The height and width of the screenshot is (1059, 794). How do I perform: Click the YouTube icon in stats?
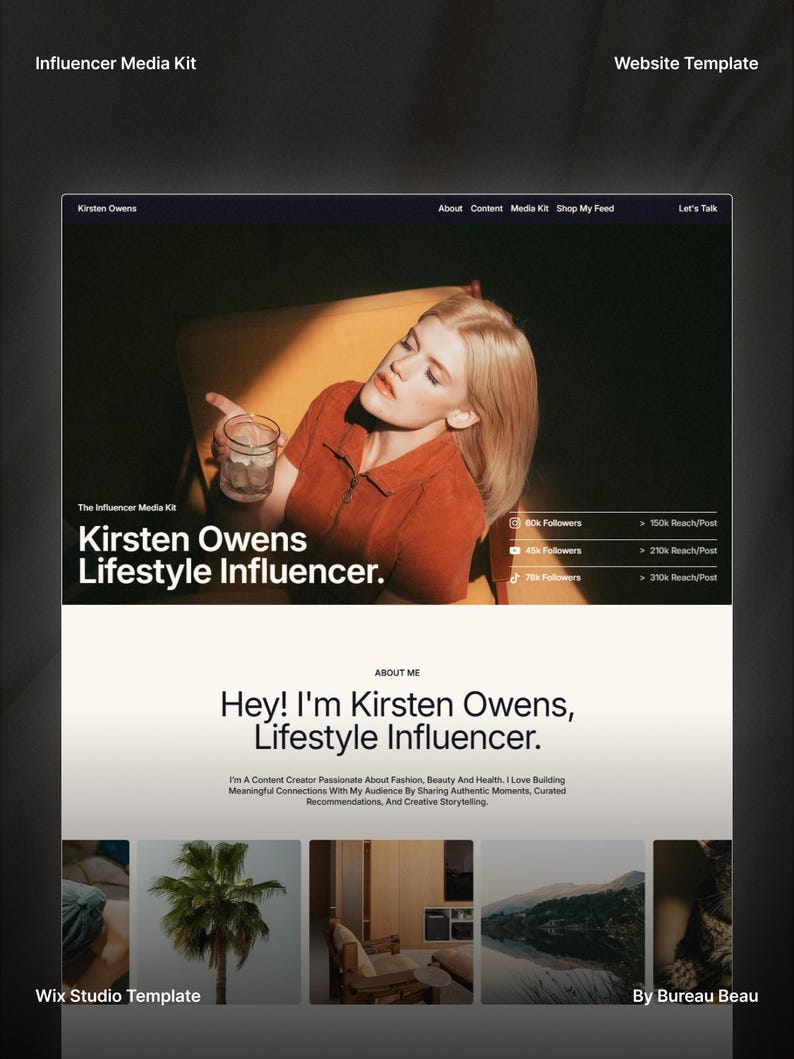tap(514, 550)
